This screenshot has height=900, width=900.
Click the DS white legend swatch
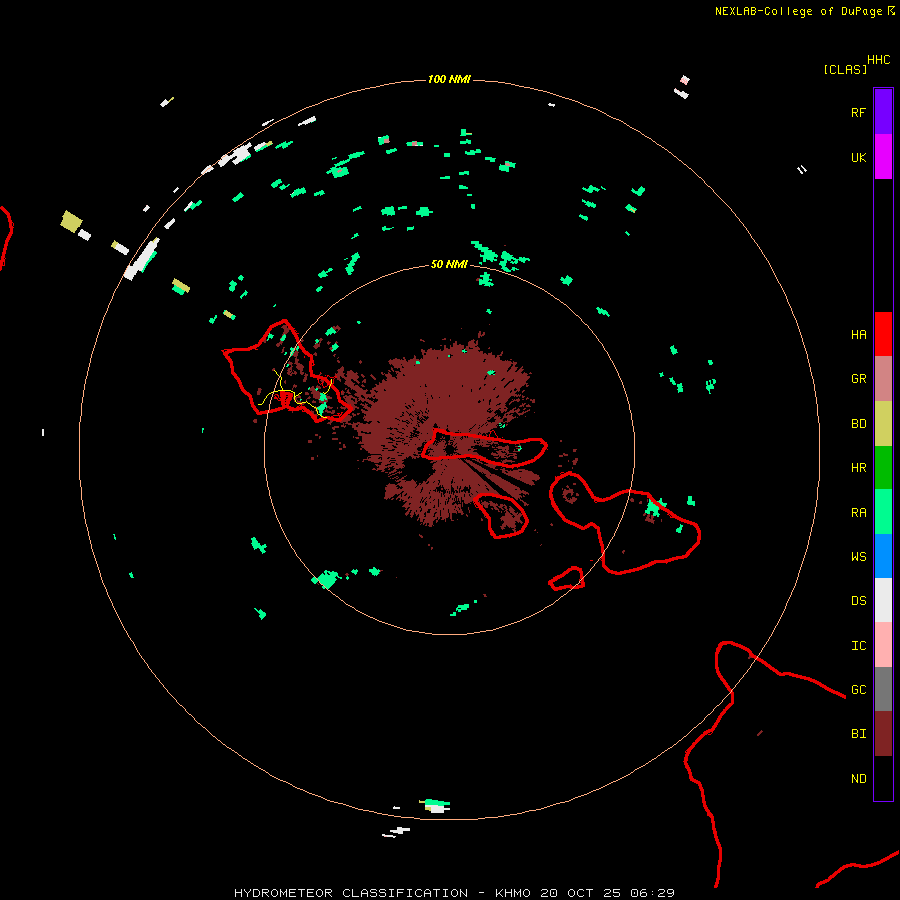883,600
